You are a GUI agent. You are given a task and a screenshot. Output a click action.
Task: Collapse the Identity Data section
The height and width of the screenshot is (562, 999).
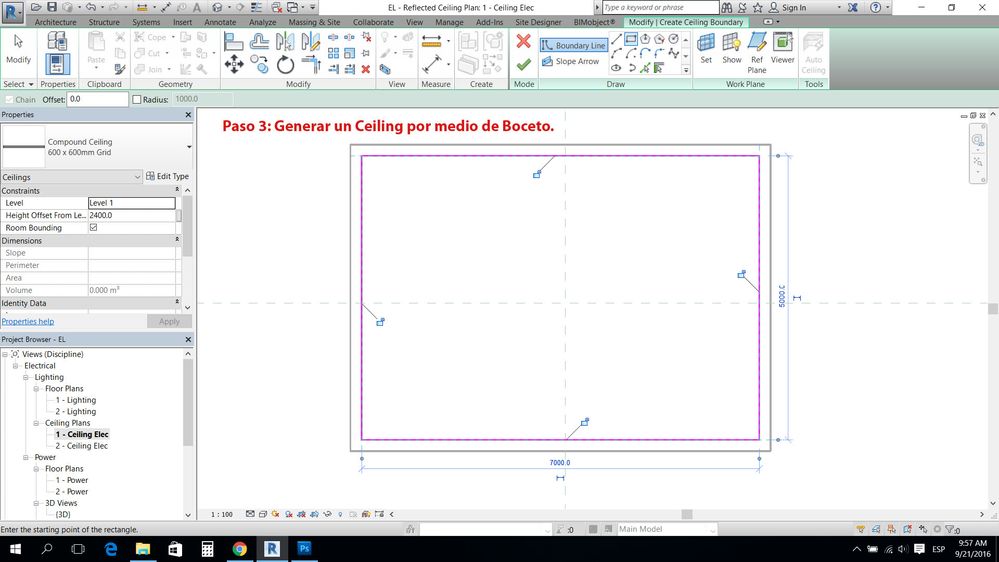[177, 302]
